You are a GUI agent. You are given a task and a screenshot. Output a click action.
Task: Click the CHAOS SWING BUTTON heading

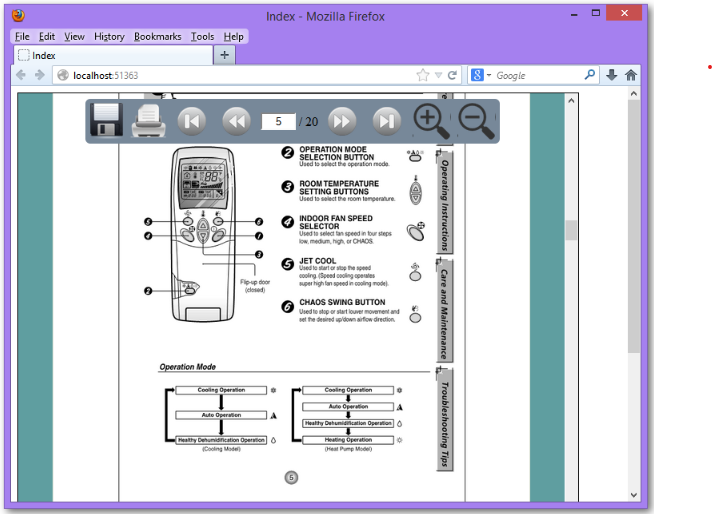(342, 302)
